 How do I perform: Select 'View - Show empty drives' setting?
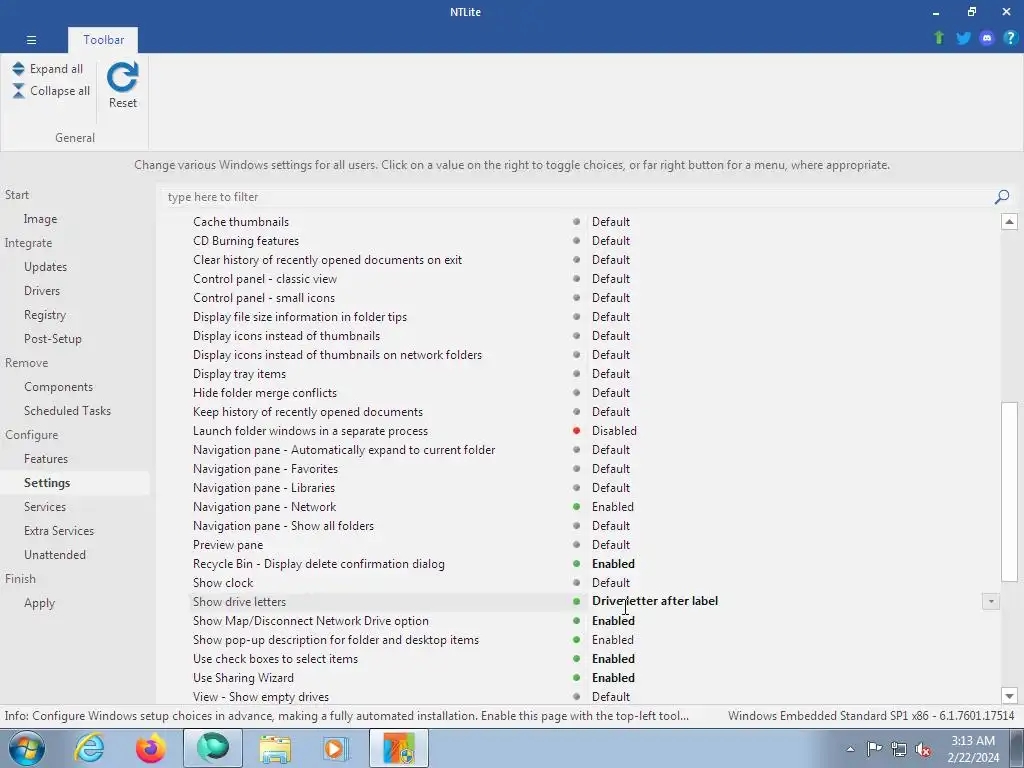261,697
